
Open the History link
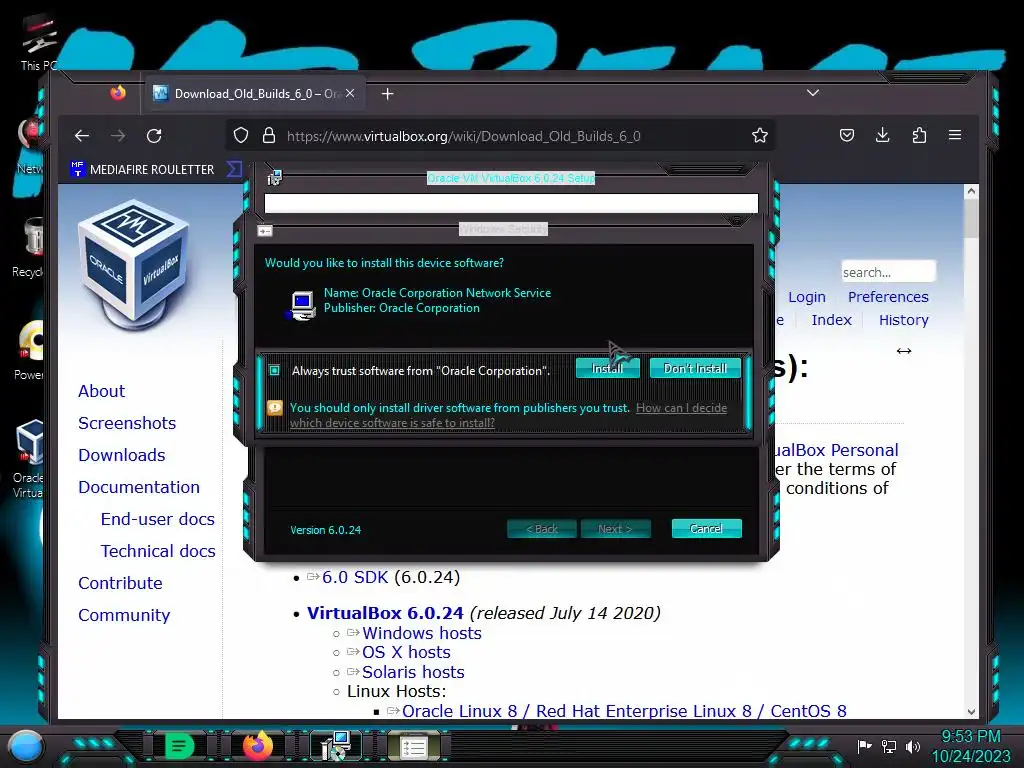click(x=903, y=320)
